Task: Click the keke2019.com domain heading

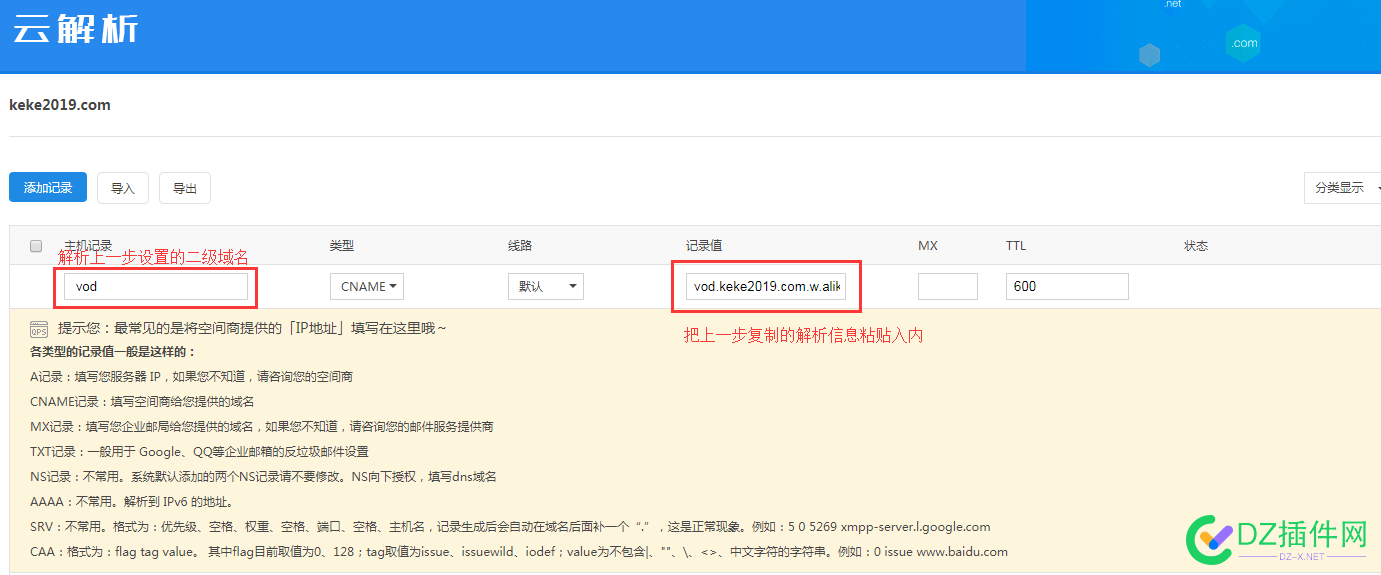Action: tap(60, 105)
